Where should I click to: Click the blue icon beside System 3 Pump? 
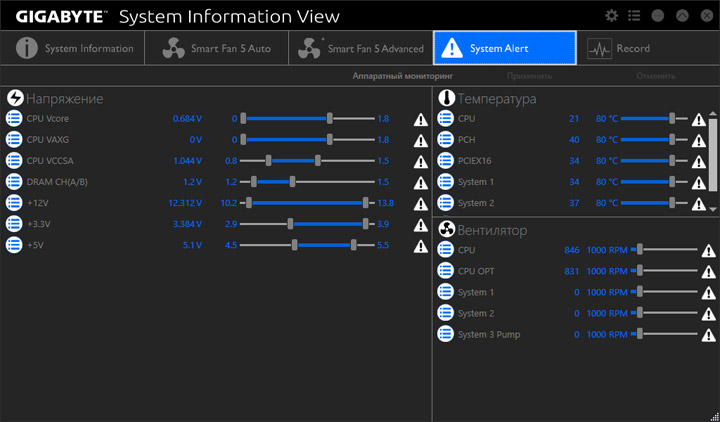click(x=446, y=333)
